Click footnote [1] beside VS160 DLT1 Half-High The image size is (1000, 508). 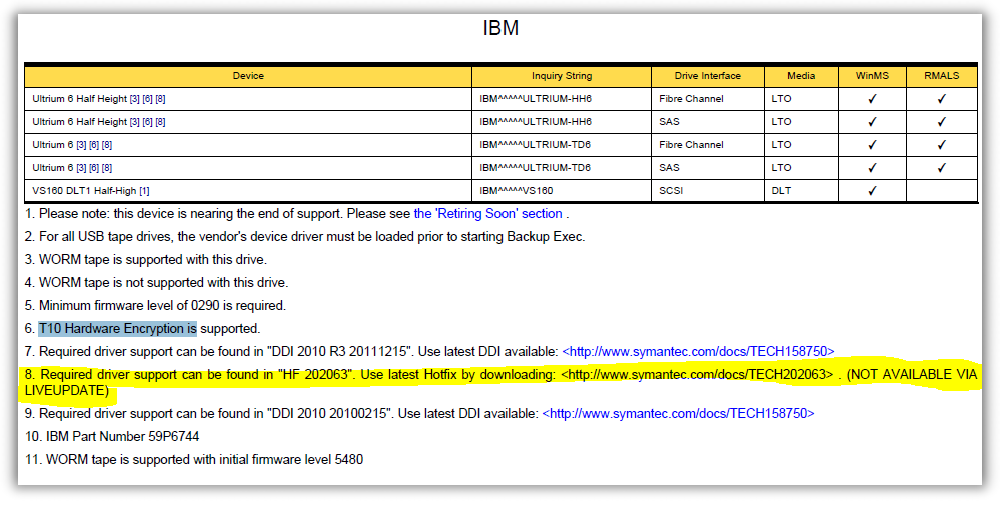coord(144,190)
